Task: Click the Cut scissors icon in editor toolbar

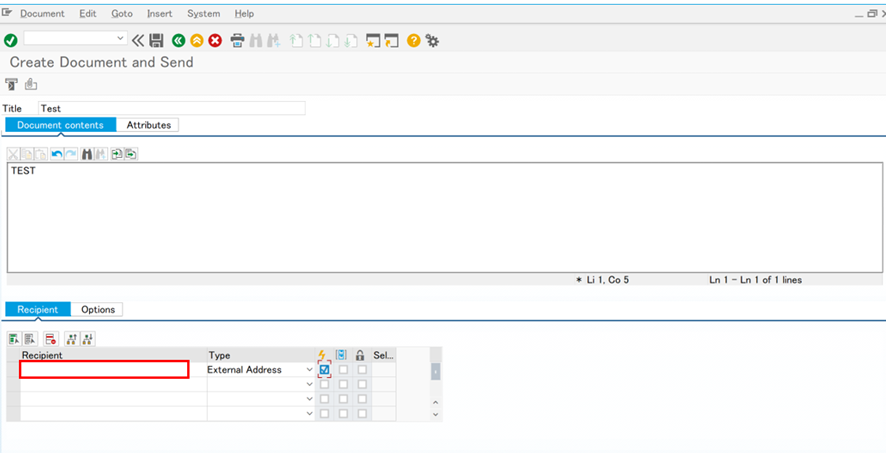Action: [x=13, y=154]
